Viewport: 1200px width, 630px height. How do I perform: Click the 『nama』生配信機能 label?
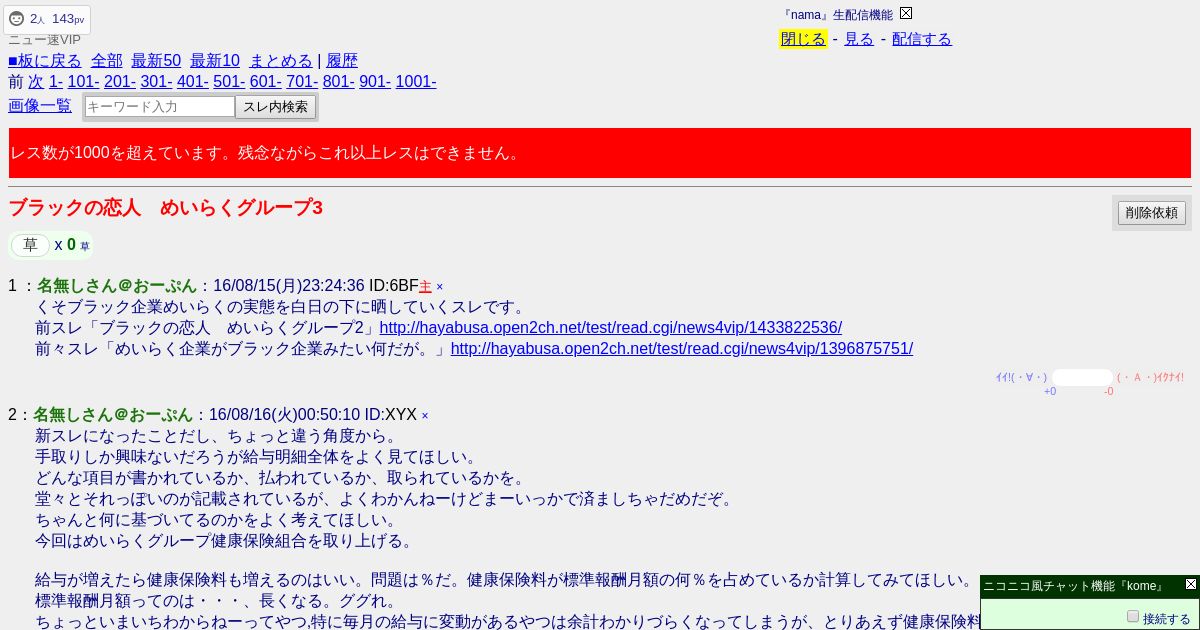point(837,15)
